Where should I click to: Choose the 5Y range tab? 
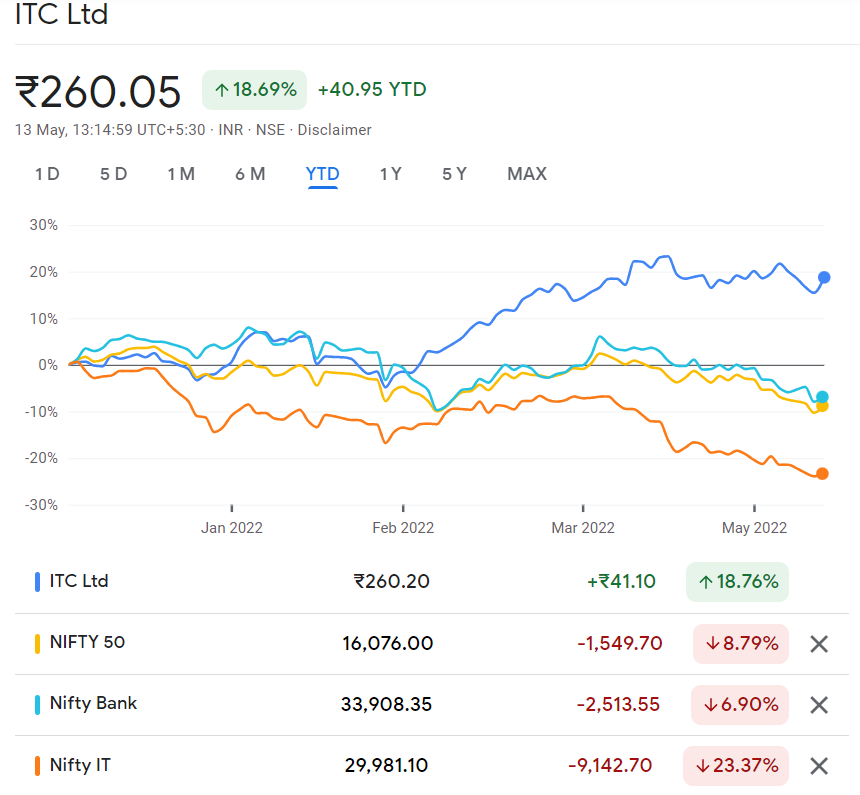(x=454, y=174)
